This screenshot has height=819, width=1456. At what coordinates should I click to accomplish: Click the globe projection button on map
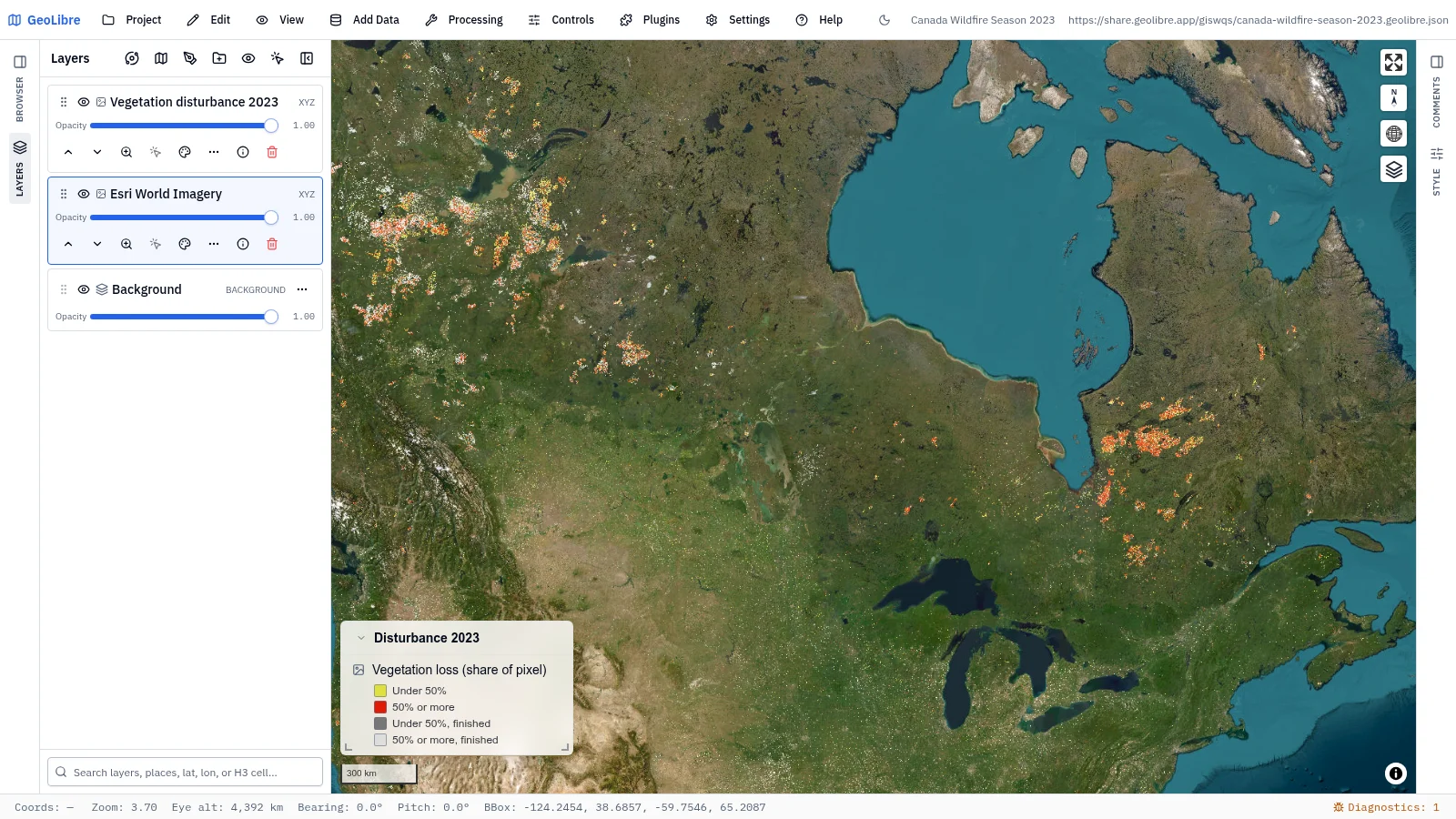1394,134
